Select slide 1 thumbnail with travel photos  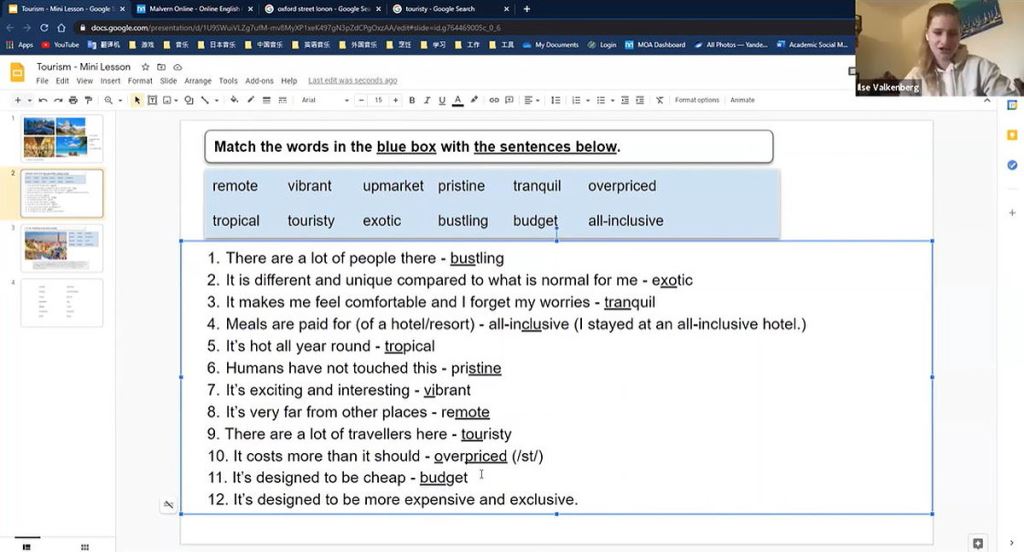62,138
